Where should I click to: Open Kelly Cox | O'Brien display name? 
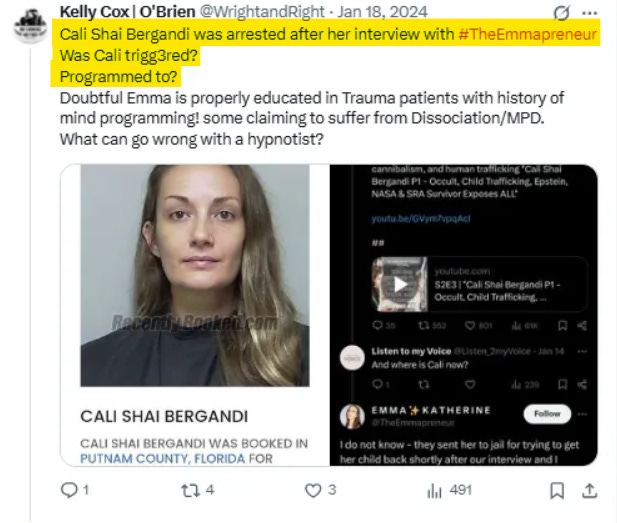click(127, 12)
